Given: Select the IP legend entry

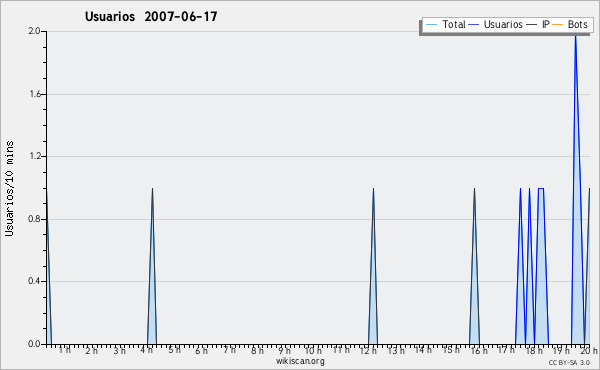Looking at the screenshot, I should 538,24.
